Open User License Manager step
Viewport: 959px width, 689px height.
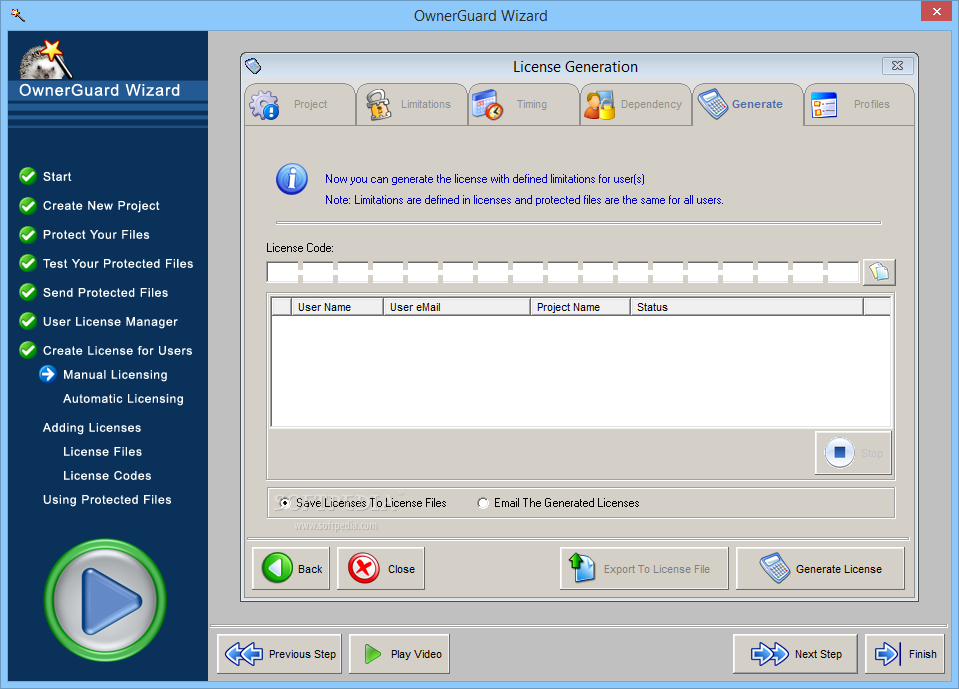(110, 322)
